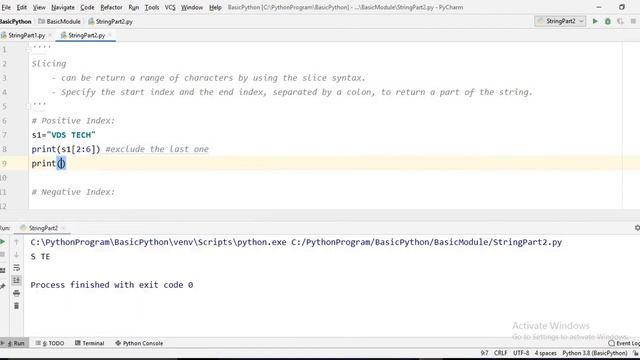Restore layout icon in Run panel sidebar

point(2,271)
